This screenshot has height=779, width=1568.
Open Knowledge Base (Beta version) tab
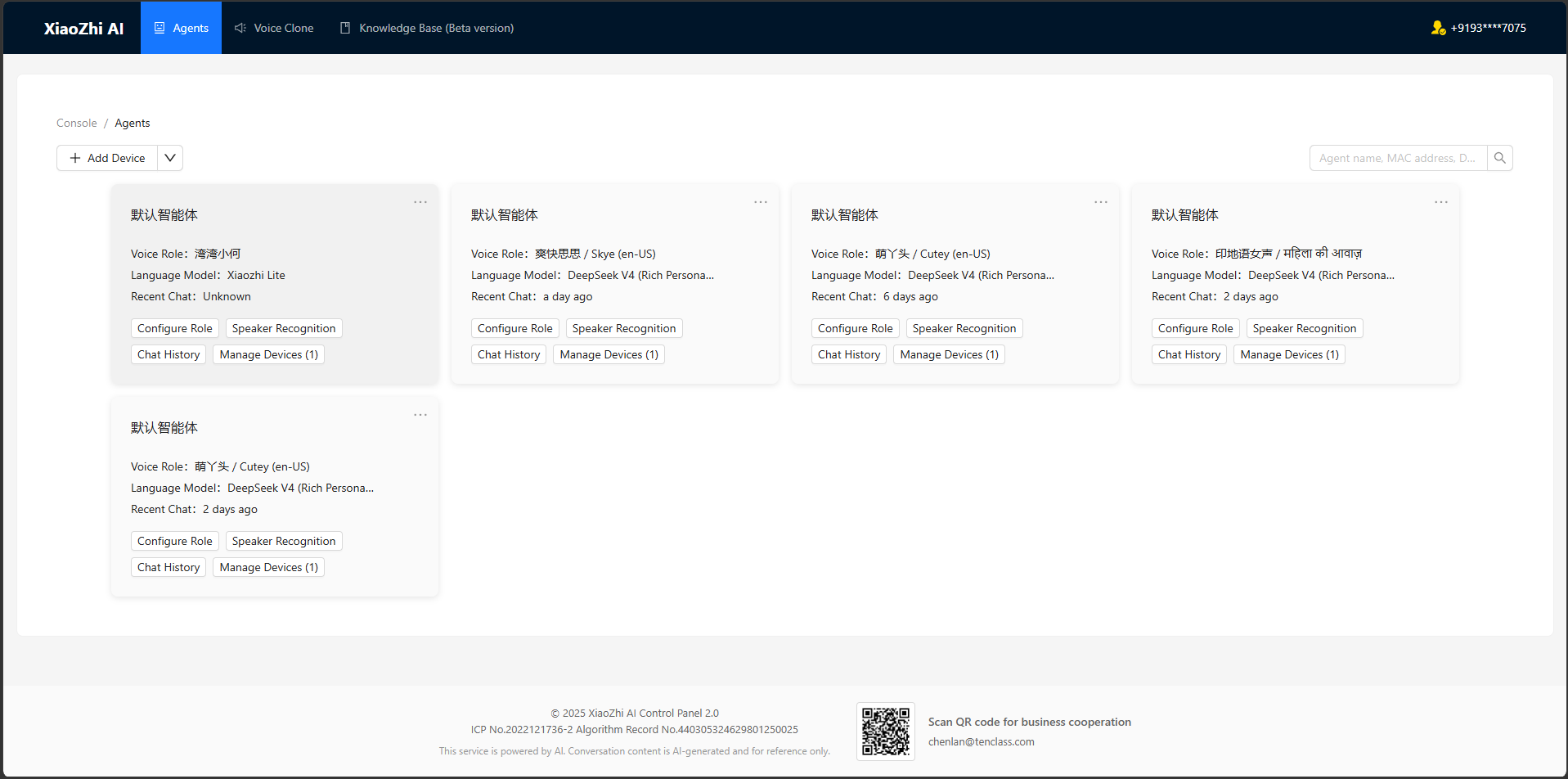click(x=427, y=28)
